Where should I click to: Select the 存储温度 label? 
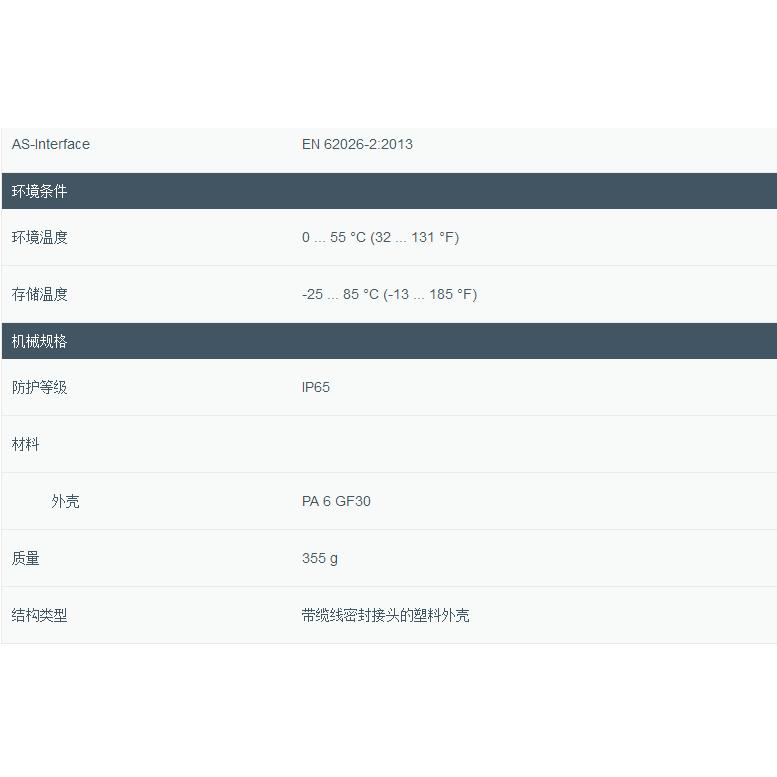click(x=39, y=294)
